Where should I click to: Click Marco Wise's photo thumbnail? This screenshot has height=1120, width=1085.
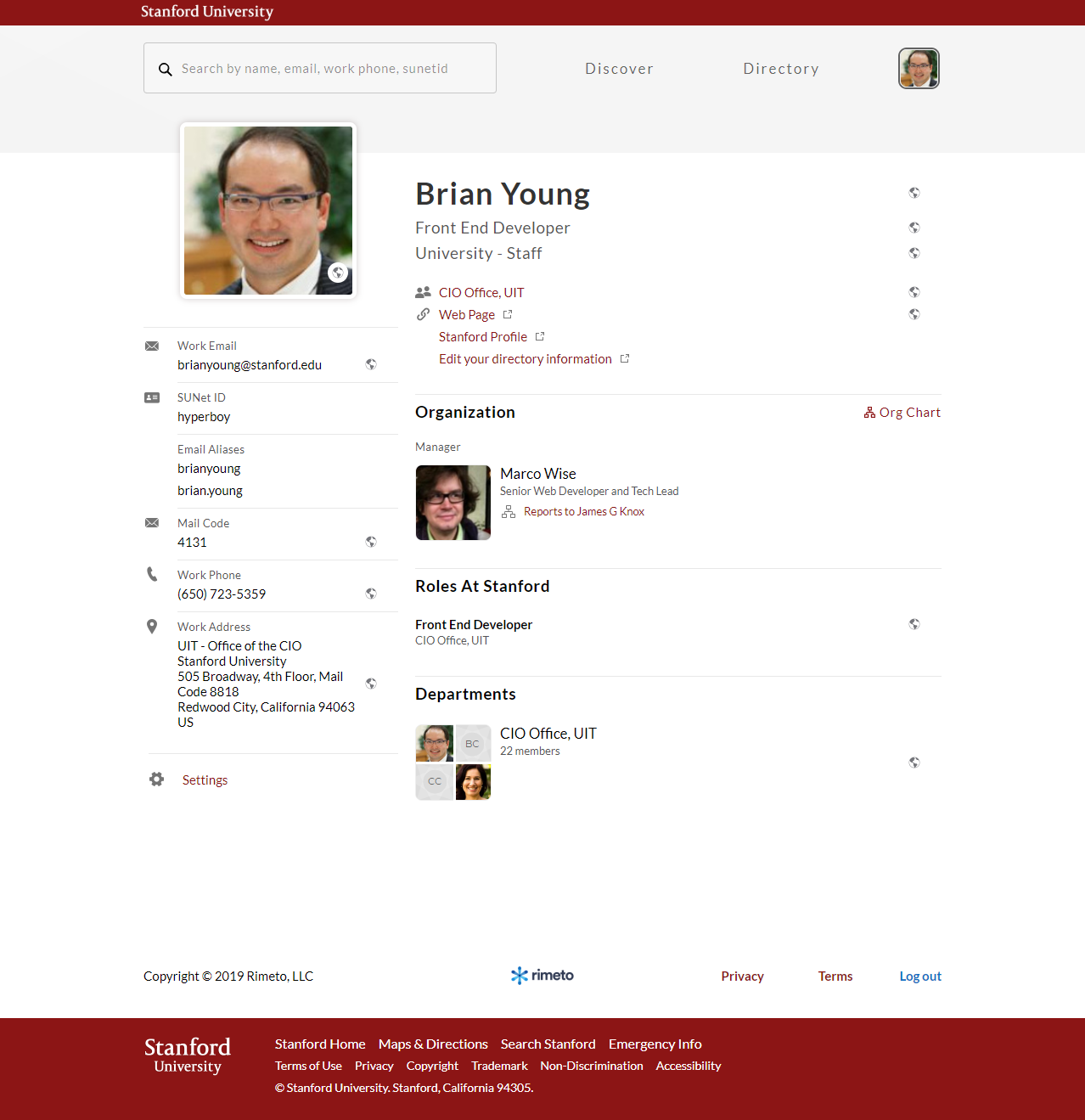453,503
